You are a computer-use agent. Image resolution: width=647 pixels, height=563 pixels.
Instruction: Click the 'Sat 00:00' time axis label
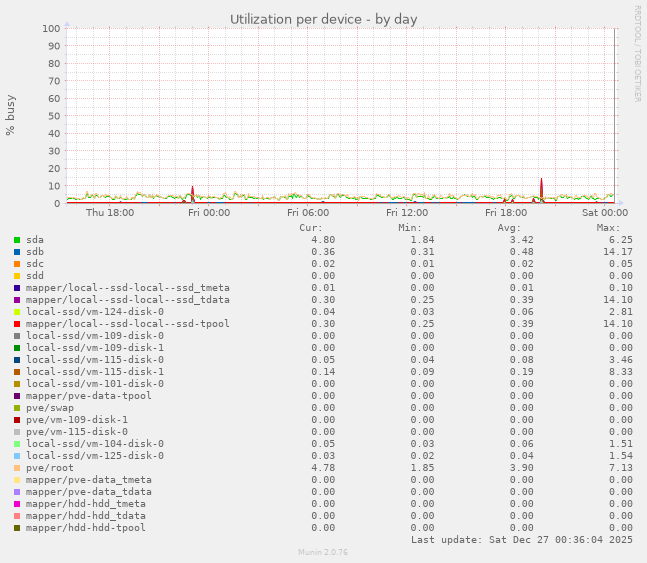pos(605,213)
